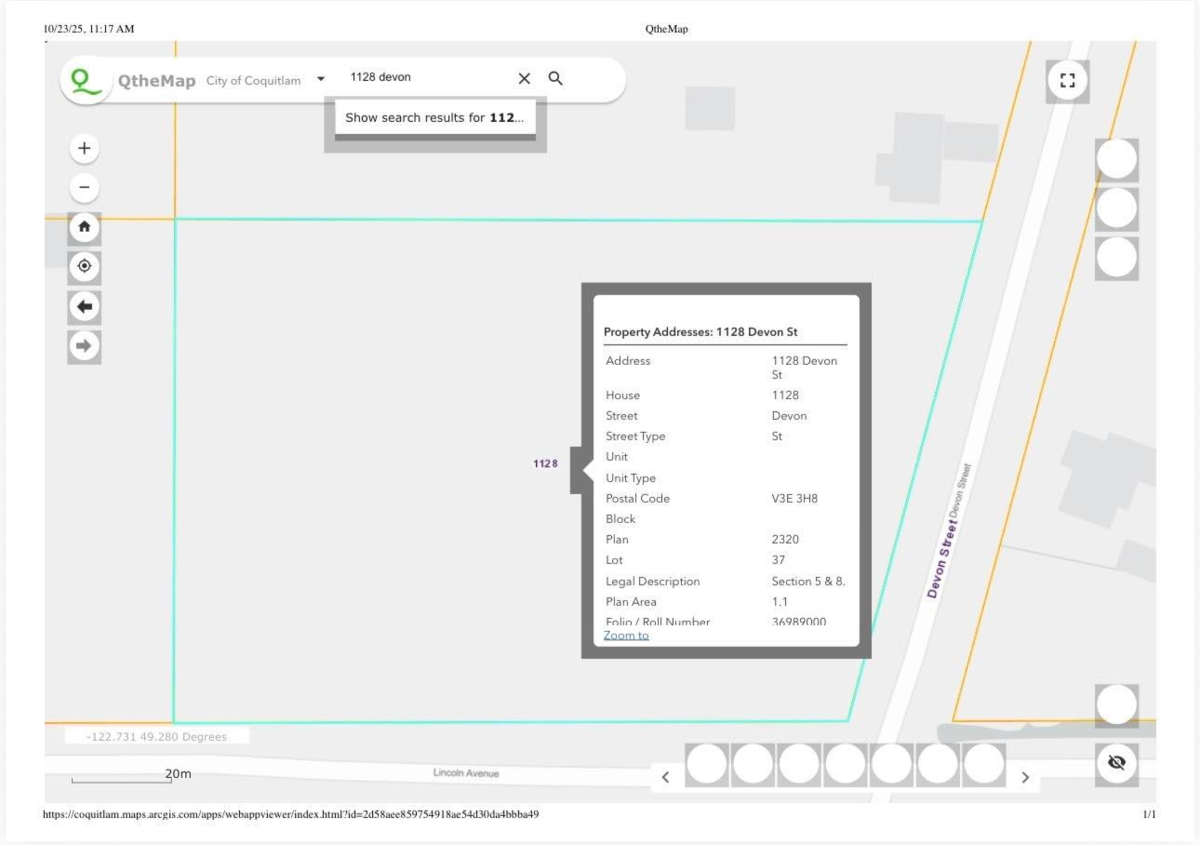Click the 'Zoom to' link in the popup
Screen dimensions: 1200x845
pos(626,635)
